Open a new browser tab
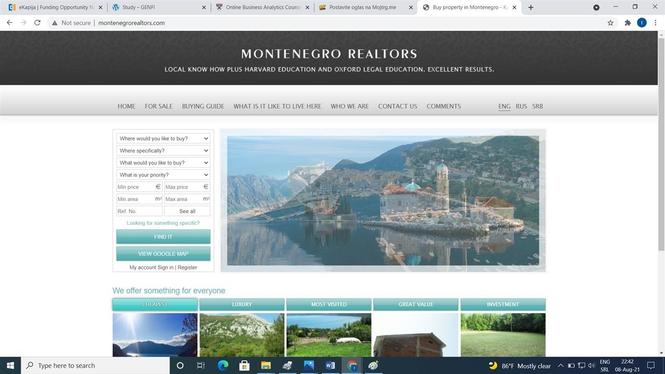Screen dimensions: 665x374 [531, 7]
